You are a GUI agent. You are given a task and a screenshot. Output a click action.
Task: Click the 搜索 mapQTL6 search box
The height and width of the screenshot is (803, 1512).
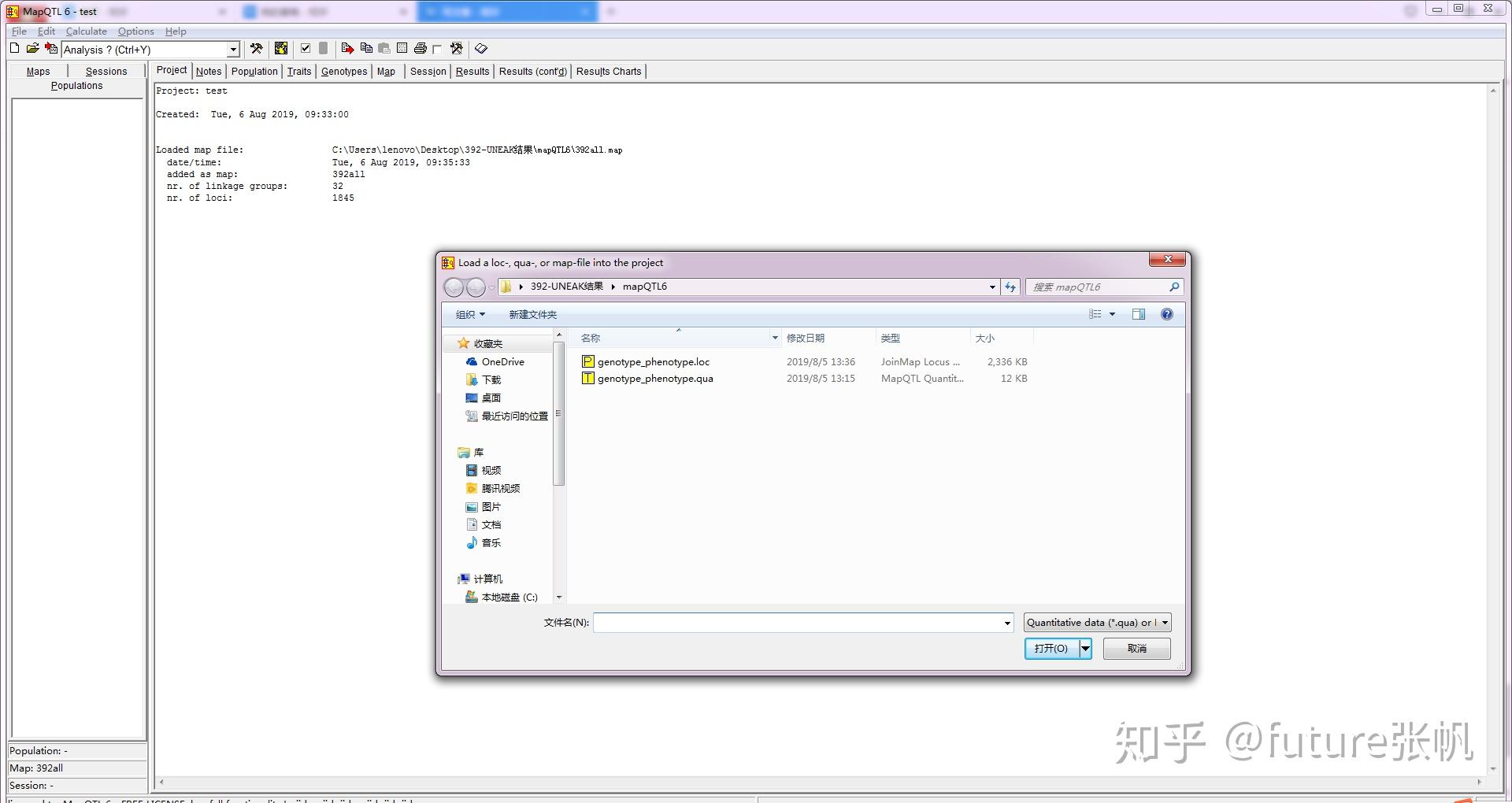coord(1104,287)
